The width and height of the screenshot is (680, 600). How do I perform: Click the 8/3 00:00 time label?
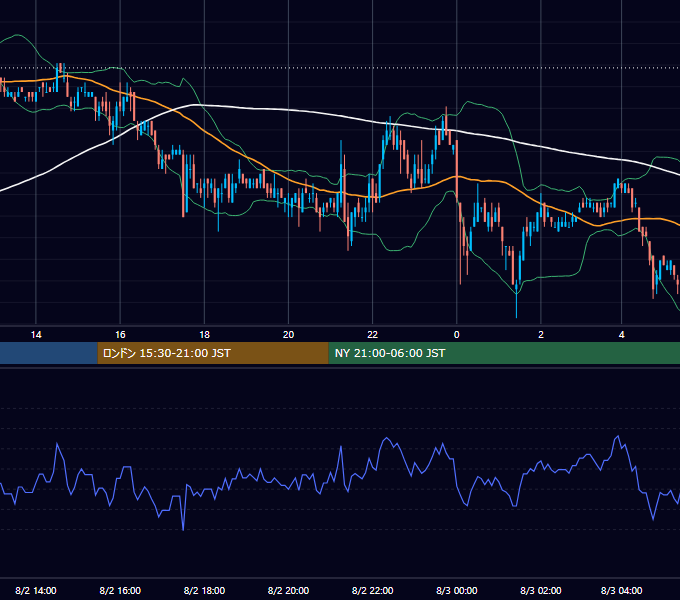point(457,590)
